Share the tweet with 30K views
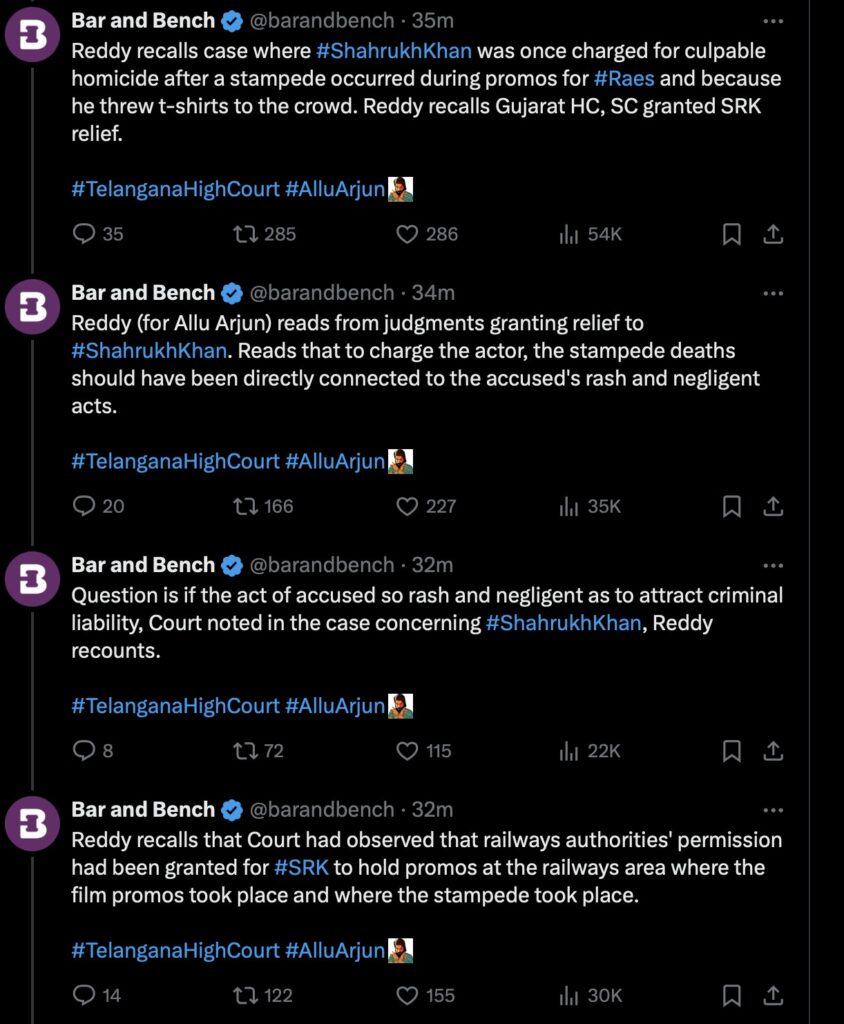 tap(773, 995)
